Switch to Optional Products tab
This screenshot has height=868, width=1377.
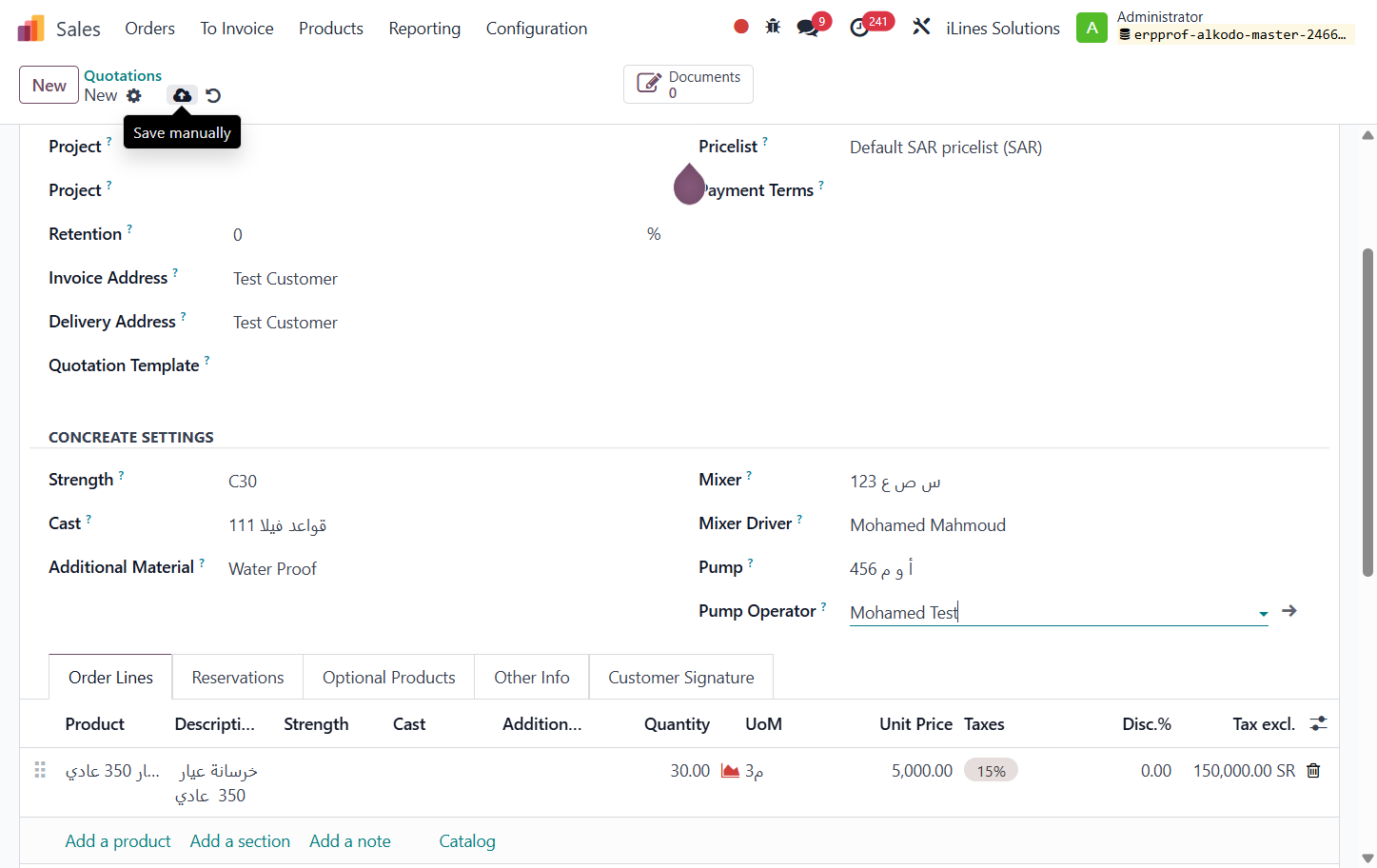[389, 678]
